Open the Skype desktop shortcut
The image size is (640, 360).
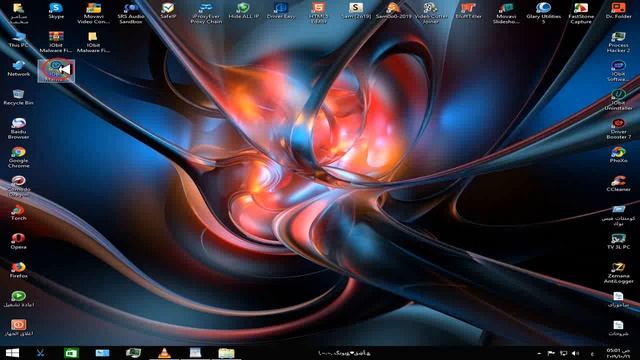(x=56, y=11)
